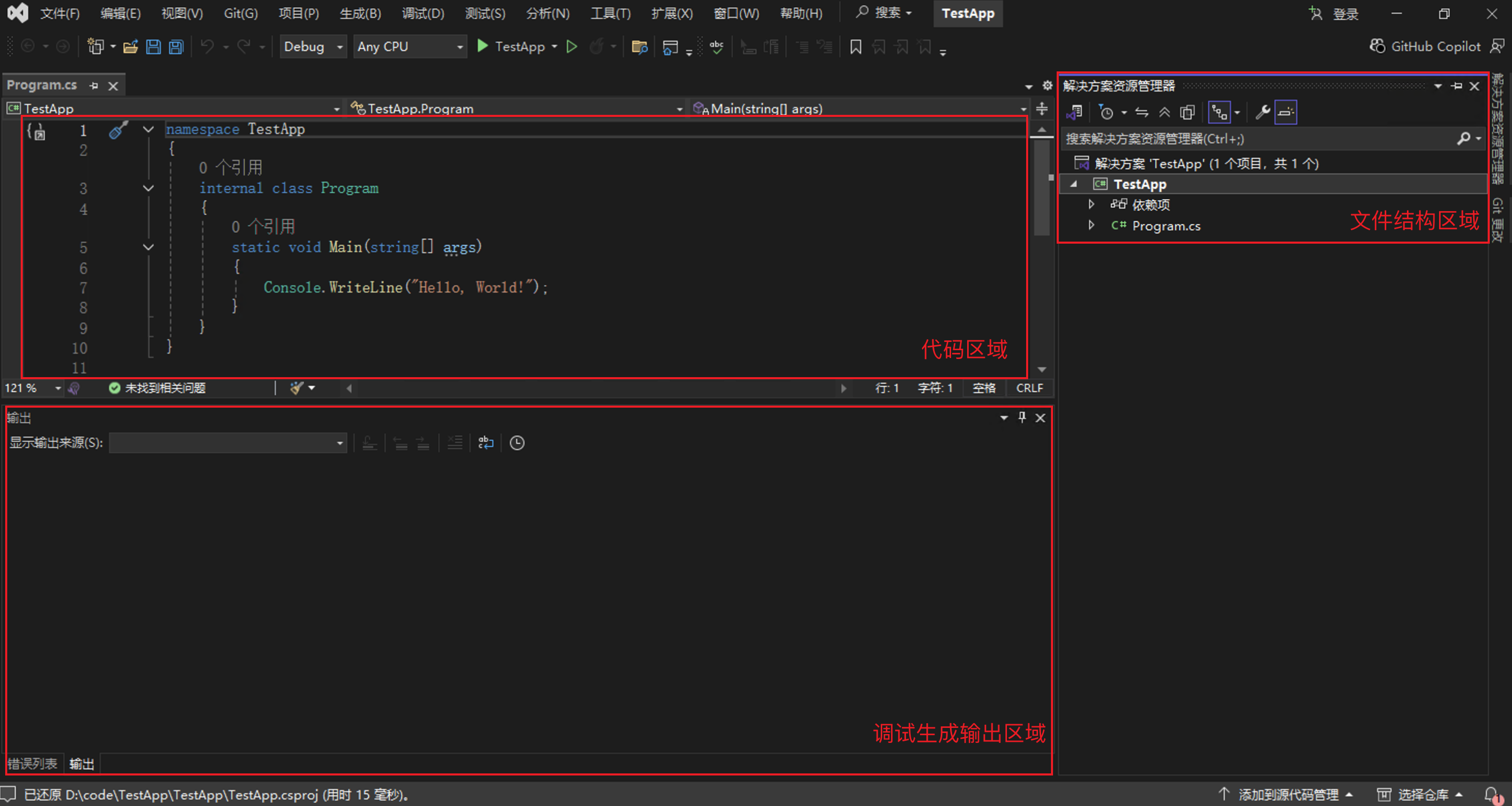Enable word wrap in the Output window

[x=486, y=443]
